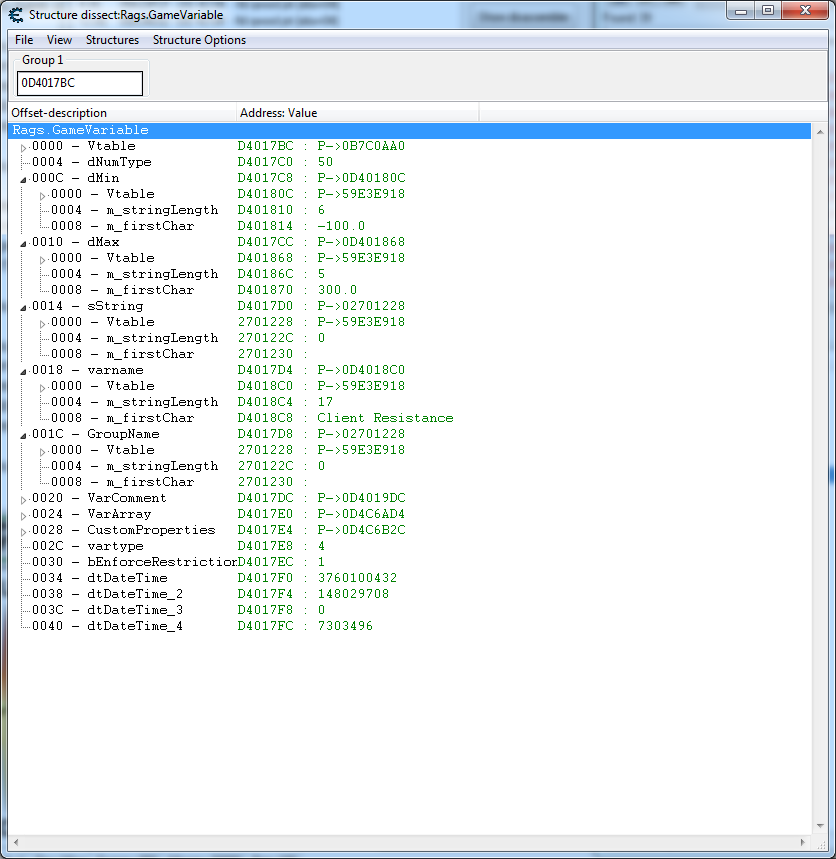Click the Address: Value column header
Screen dimensions: 836x859
pyautogui.click(x=356, y=113)
